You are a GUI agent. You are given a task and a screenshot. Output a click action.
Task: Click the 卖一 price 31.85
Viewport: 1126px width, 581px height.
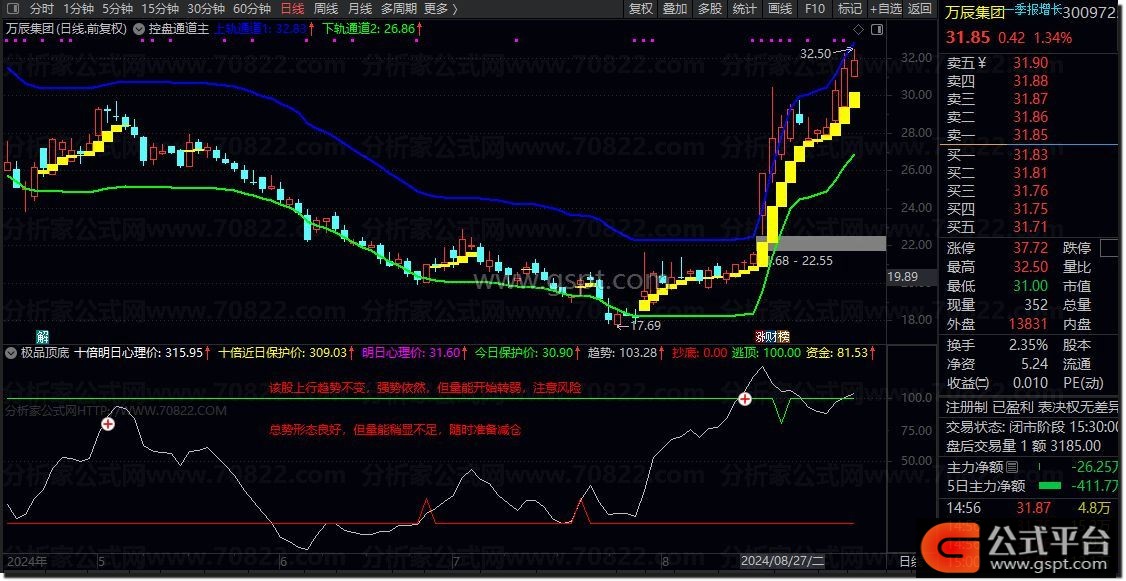(x=1030, y=135)
